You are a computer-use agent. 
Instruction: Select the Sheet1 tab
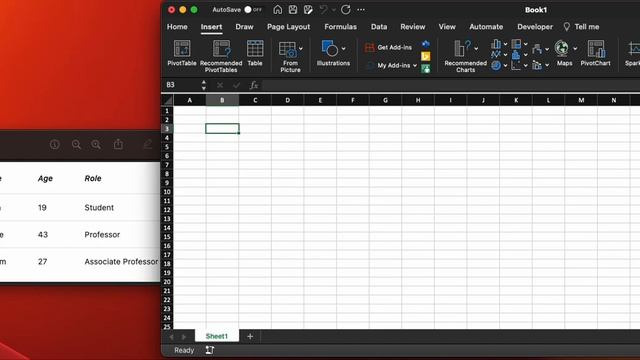(x=217, y=336)
